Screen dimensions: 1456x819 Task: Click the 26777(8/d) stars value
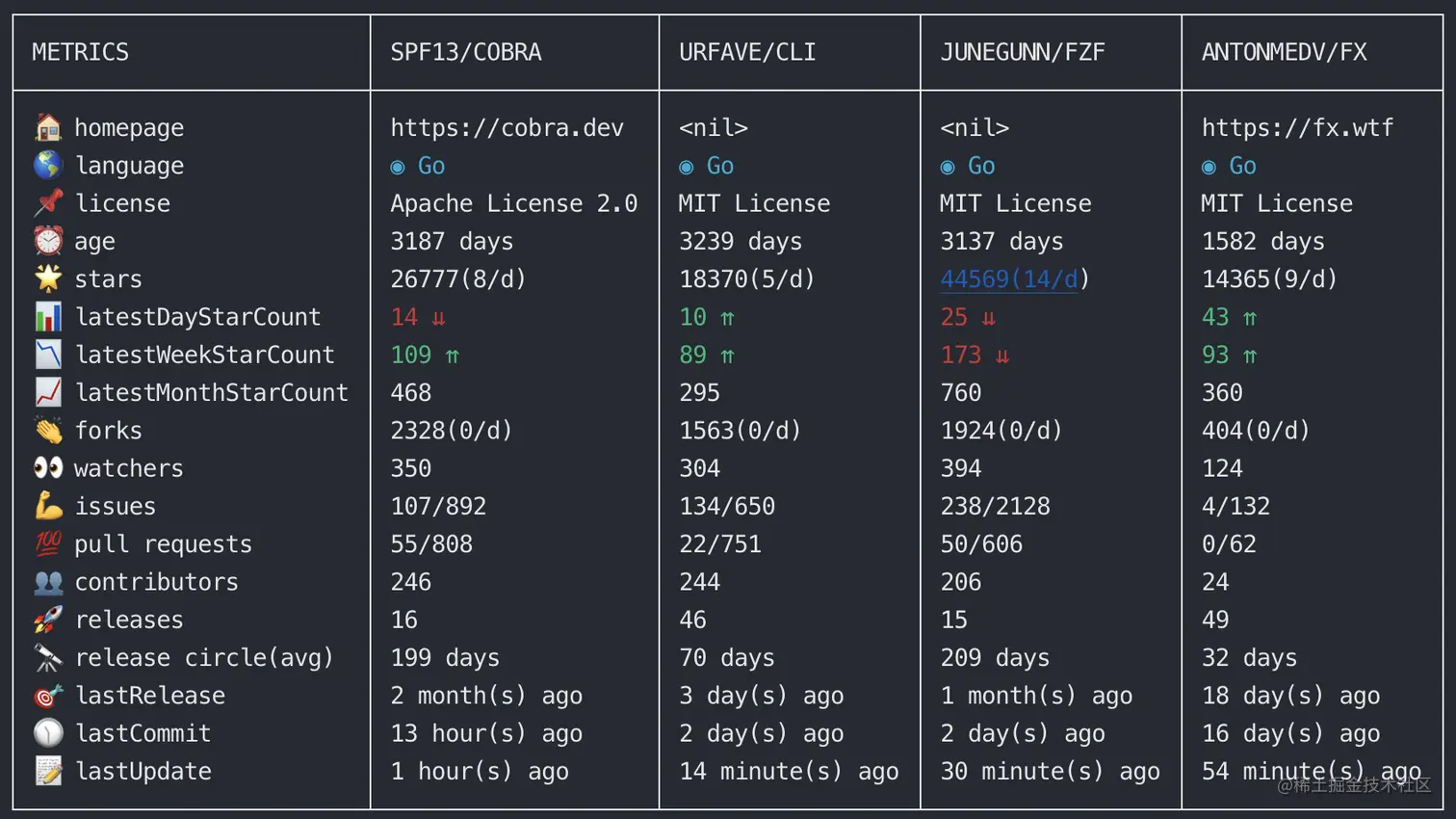pos(458,279)
